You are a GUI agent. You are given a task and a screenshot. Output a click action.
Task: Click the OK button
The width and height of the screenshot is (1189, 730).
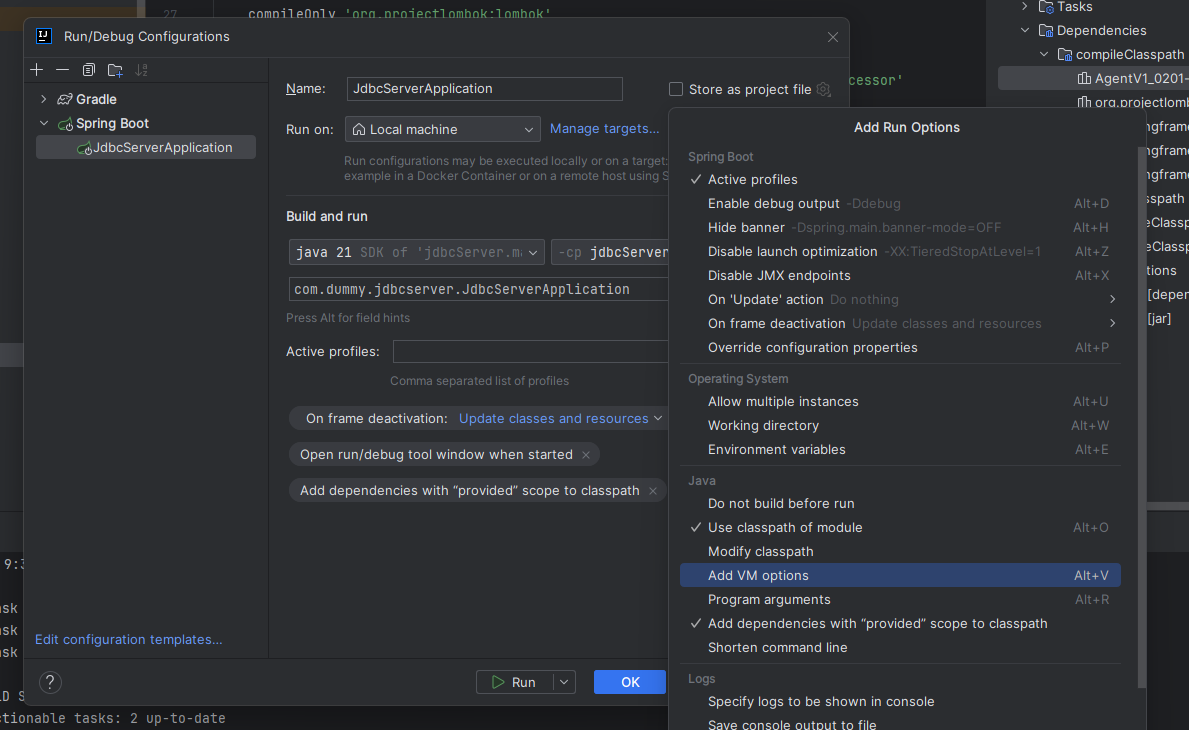[x=629, y=682]
